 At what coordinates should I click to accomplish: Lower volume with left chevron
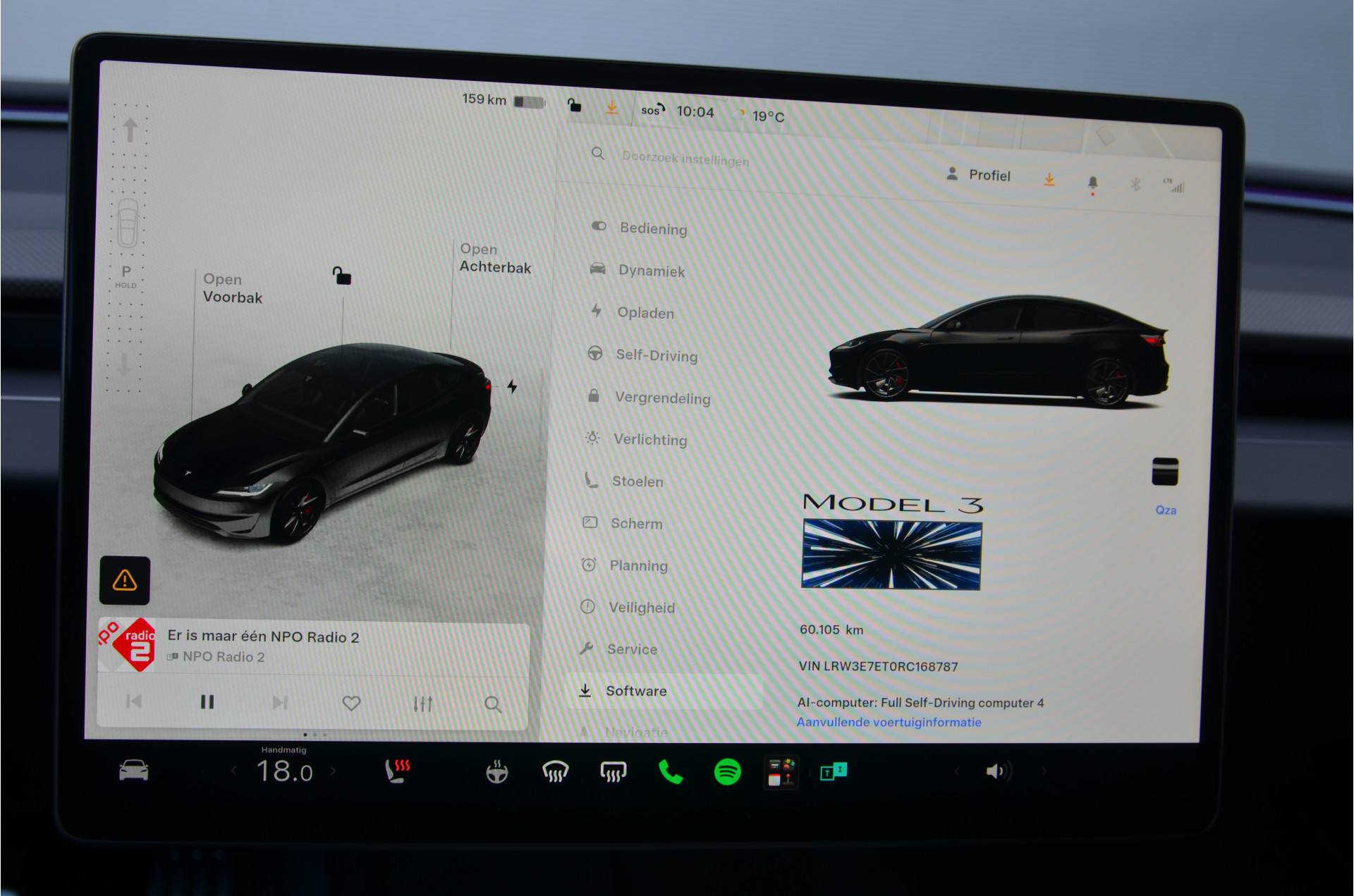click(956, 771)
